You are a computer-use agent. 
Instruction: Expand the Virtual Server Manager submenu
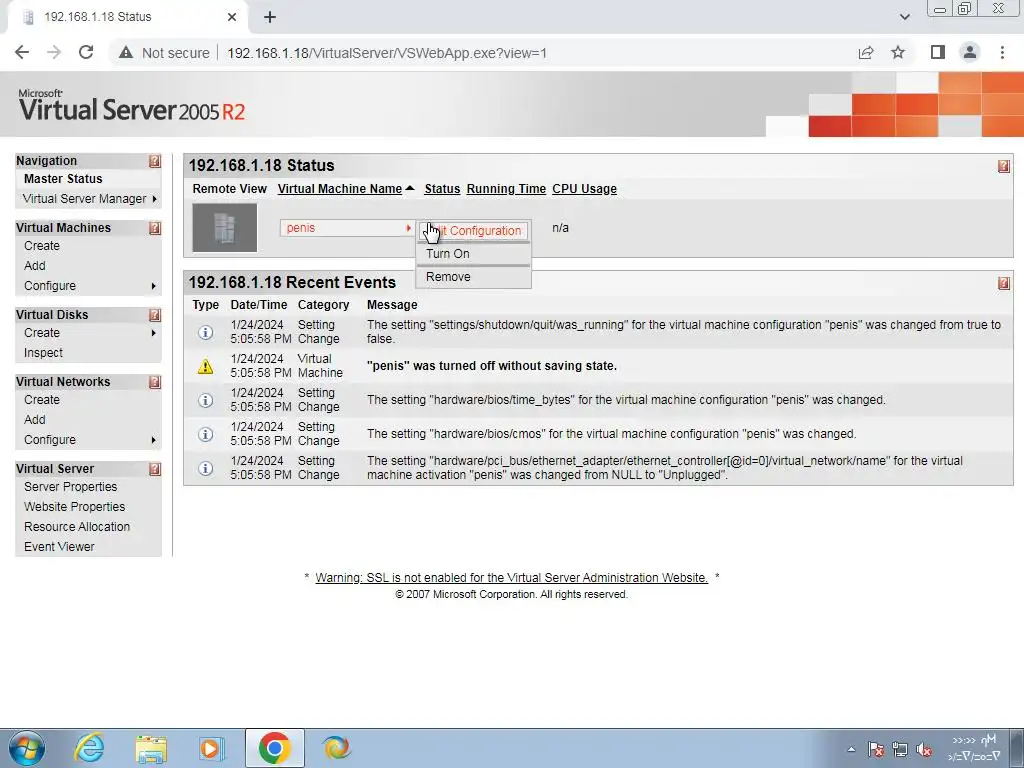pyautogui.click(x=155, y=199)
